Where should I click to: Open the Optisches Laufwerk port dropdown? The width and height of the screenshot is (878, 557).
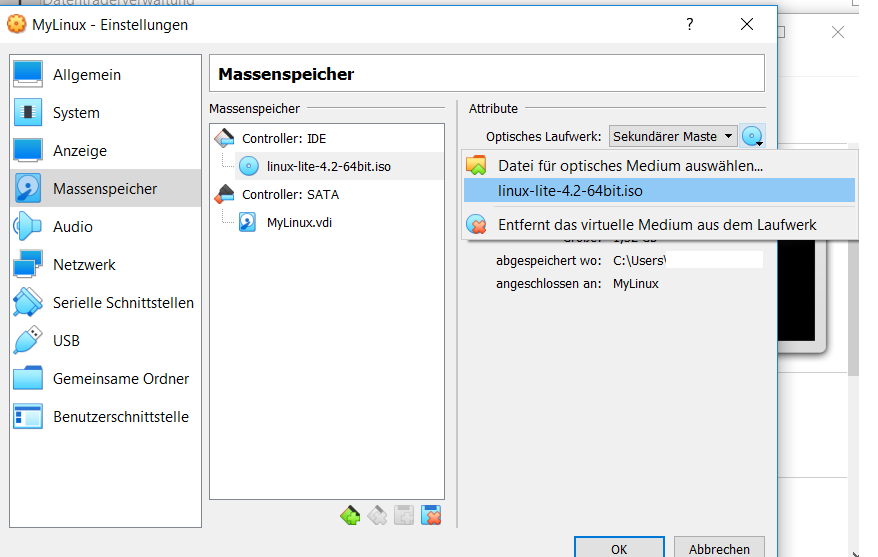coord(673,136)
